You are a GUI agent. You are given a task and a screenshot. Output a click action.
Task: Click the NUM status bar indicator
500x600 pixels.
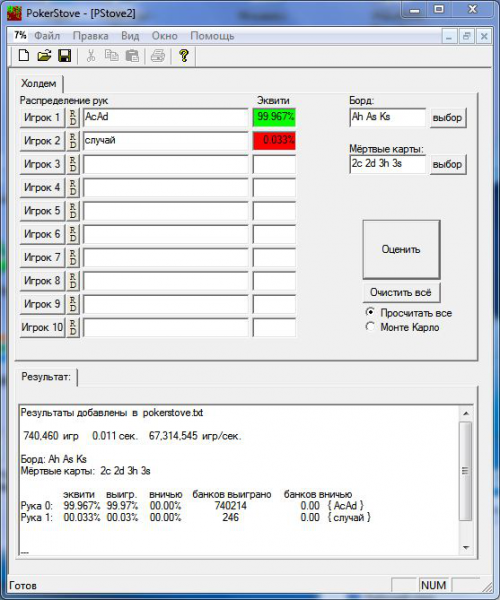coord(433,585)
